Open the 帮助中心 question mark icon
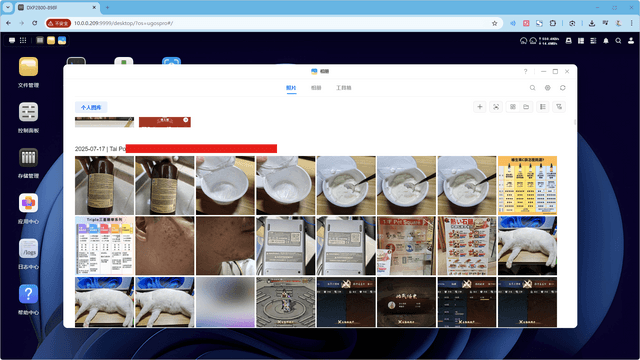This screenshot has height=360, width=640. [x=28, y=294]
